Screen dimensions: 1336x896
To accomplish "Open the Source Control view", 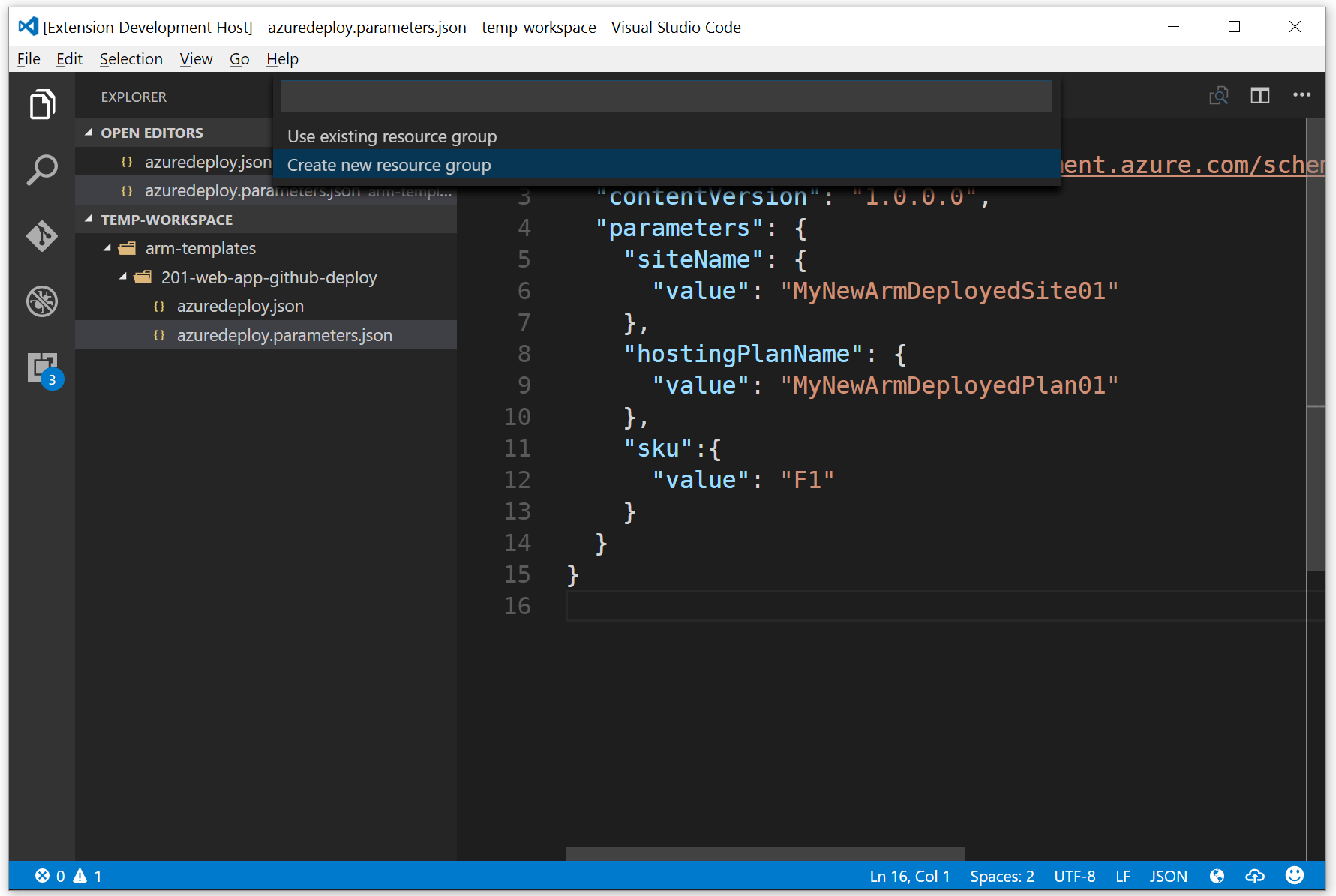I will [x=42, y=236].
